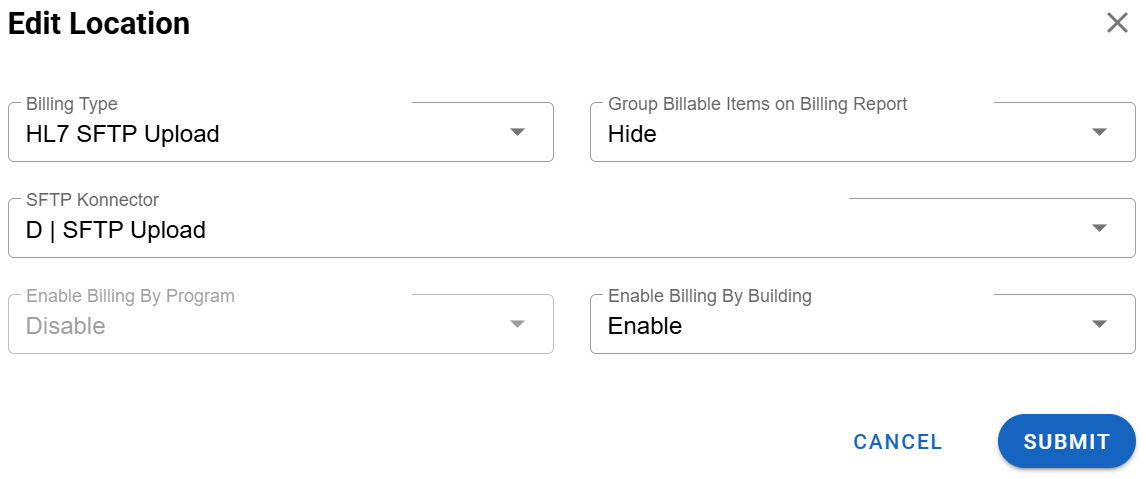Click the Enable Billing By Program label
This screenshot has height=479, width=1146.
point(130,296)
